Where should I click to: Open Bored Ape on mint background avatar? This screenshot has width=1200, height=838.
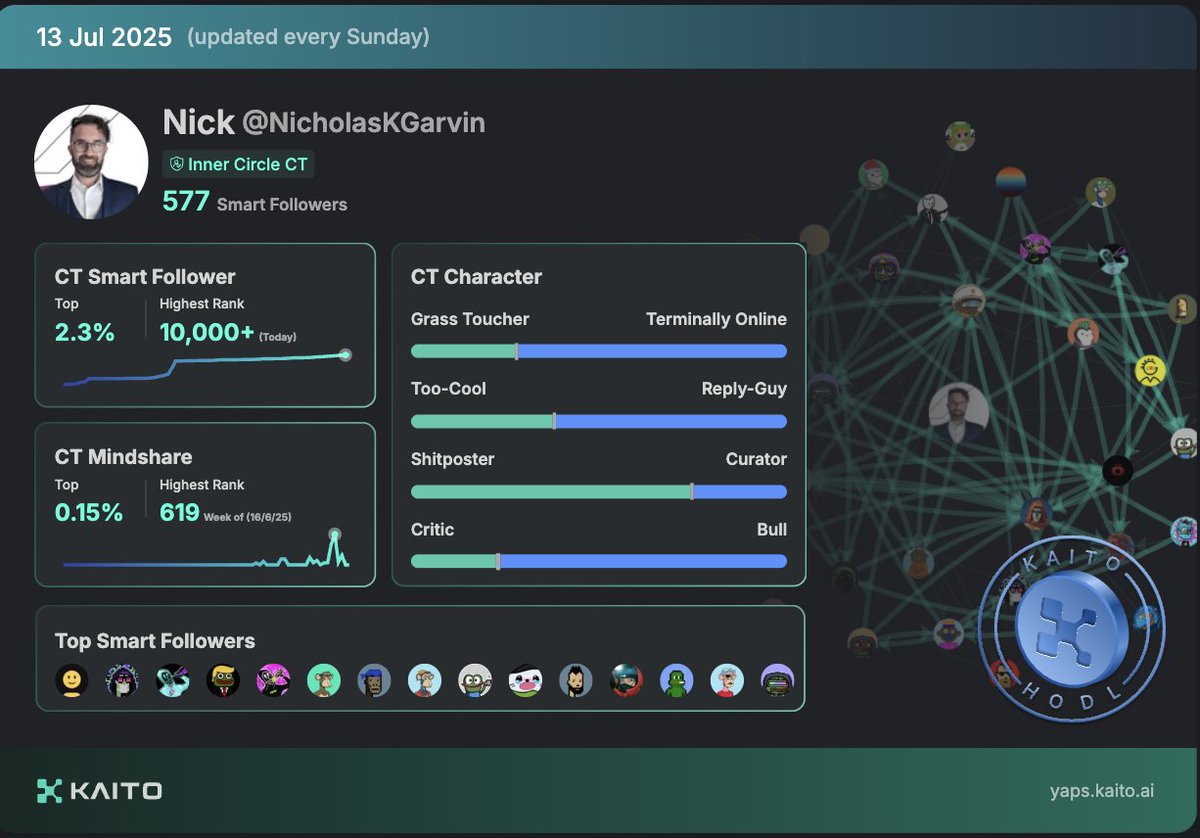324,680
